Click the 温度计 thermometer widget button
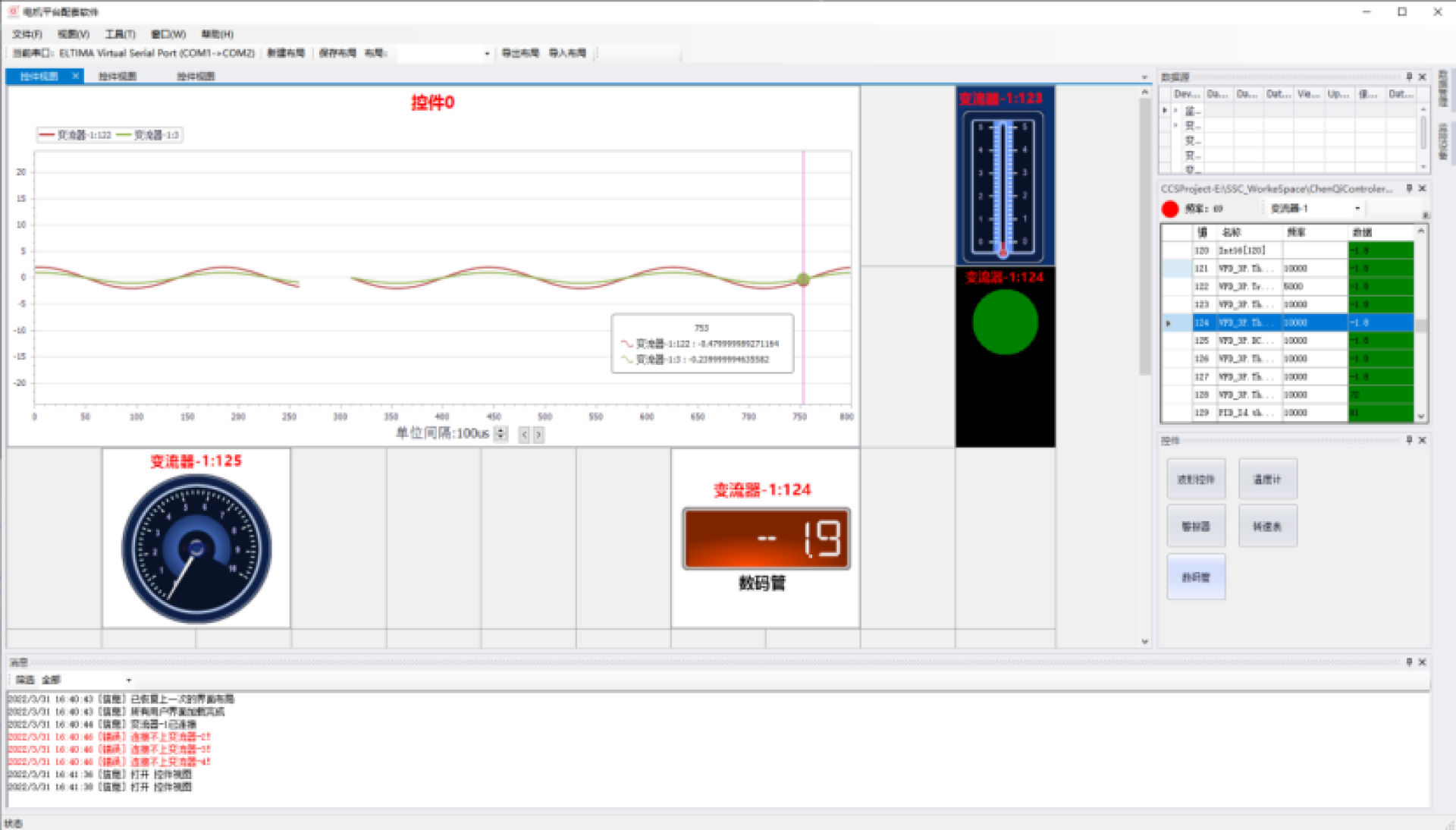1456x830 pixels. pyautogui.click(x=1267, y=479)
